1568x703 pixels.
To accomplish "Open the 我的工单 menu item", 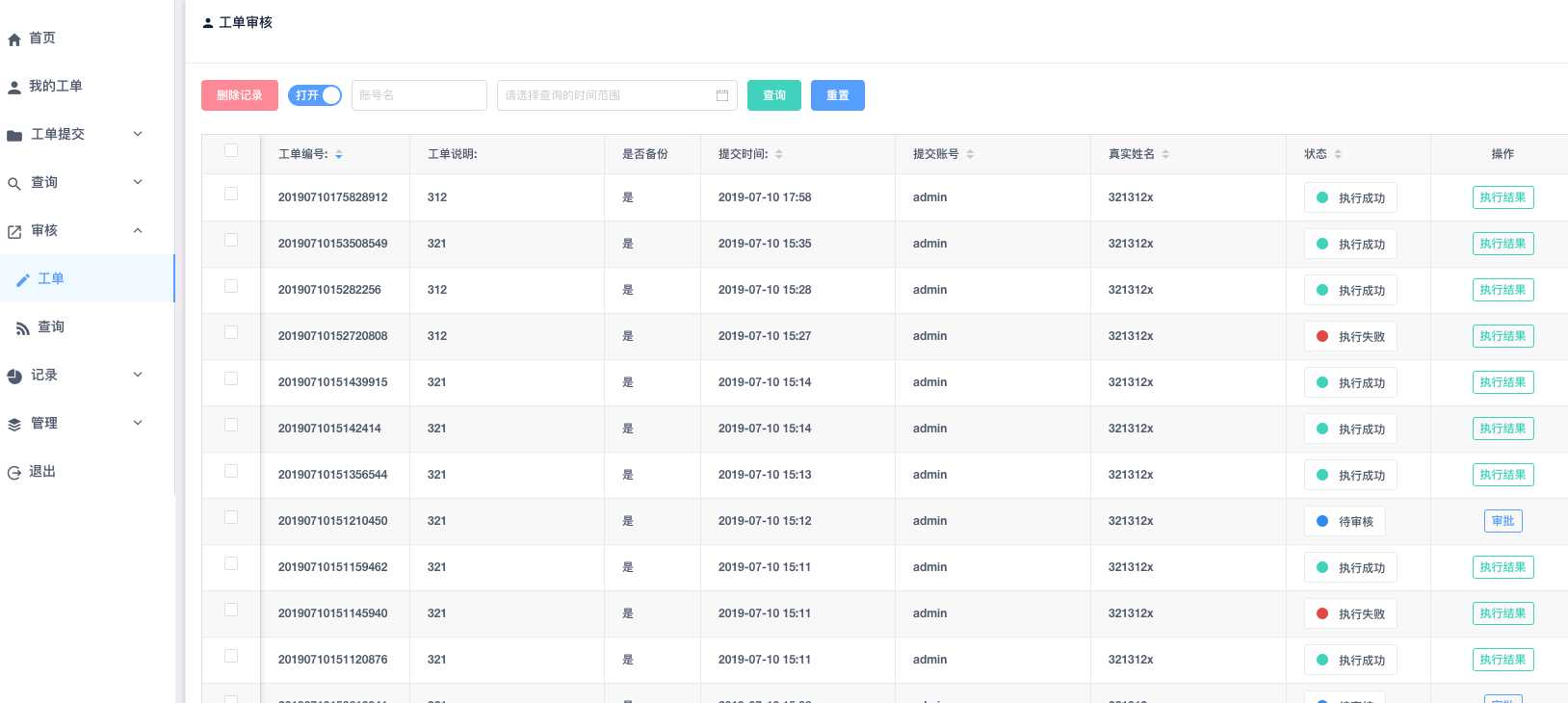I will click(x=87, y=86).
